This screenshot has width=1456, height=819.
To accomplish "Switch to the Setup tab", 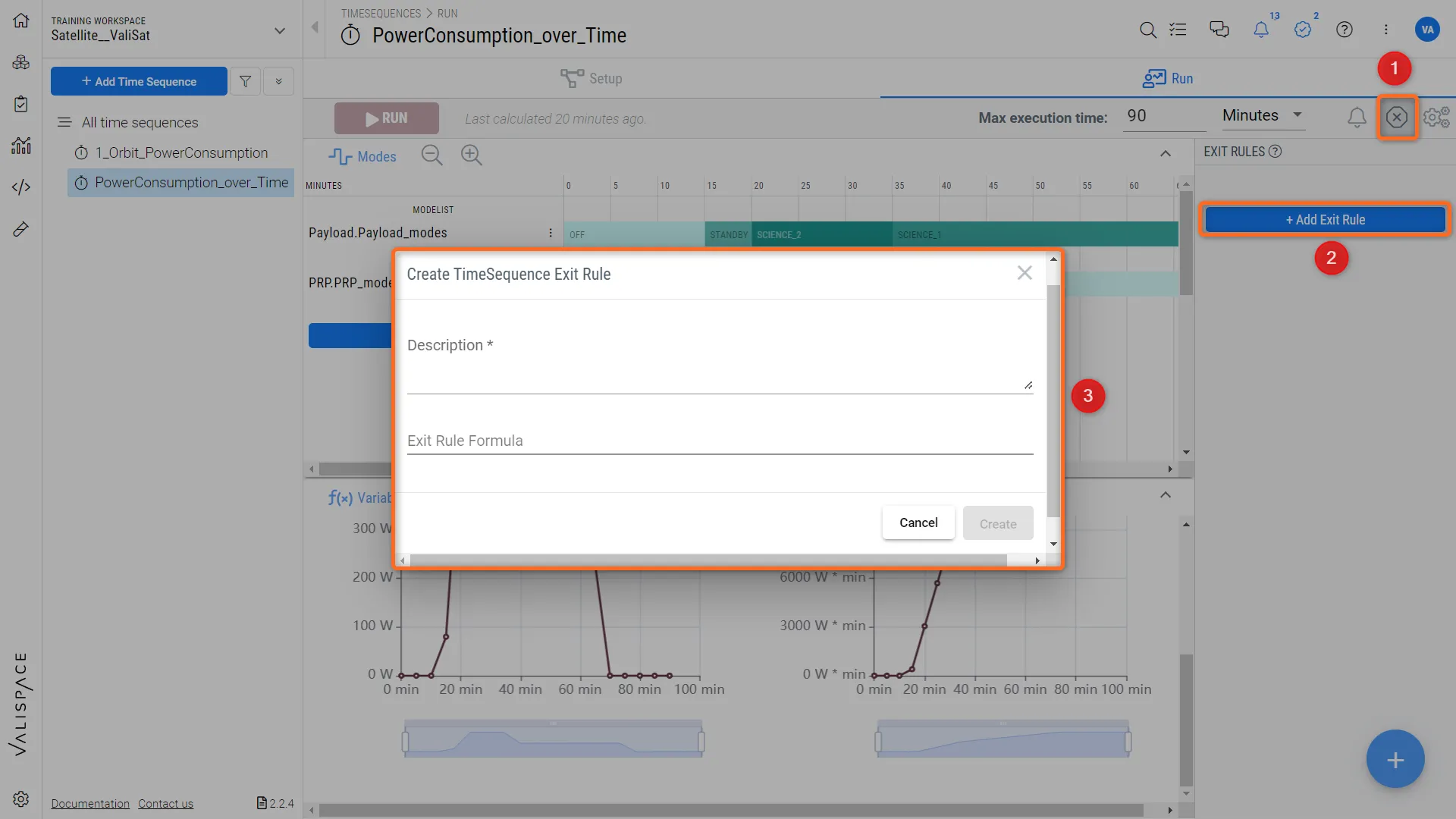I will (x=591, y=78).
